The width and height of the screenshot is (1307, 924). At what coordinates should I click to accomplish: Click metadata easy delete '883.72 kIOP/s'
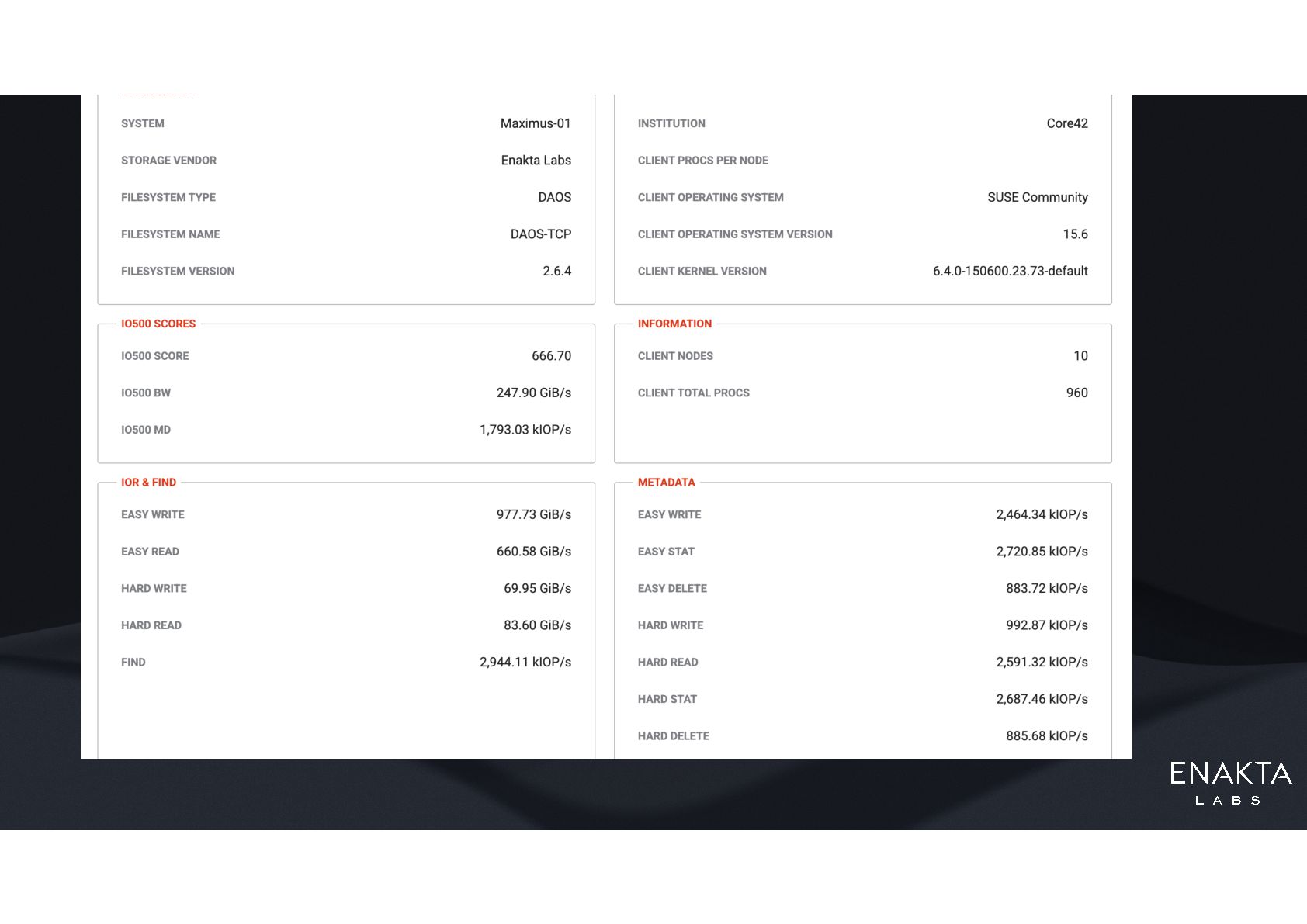(1047, 588)
